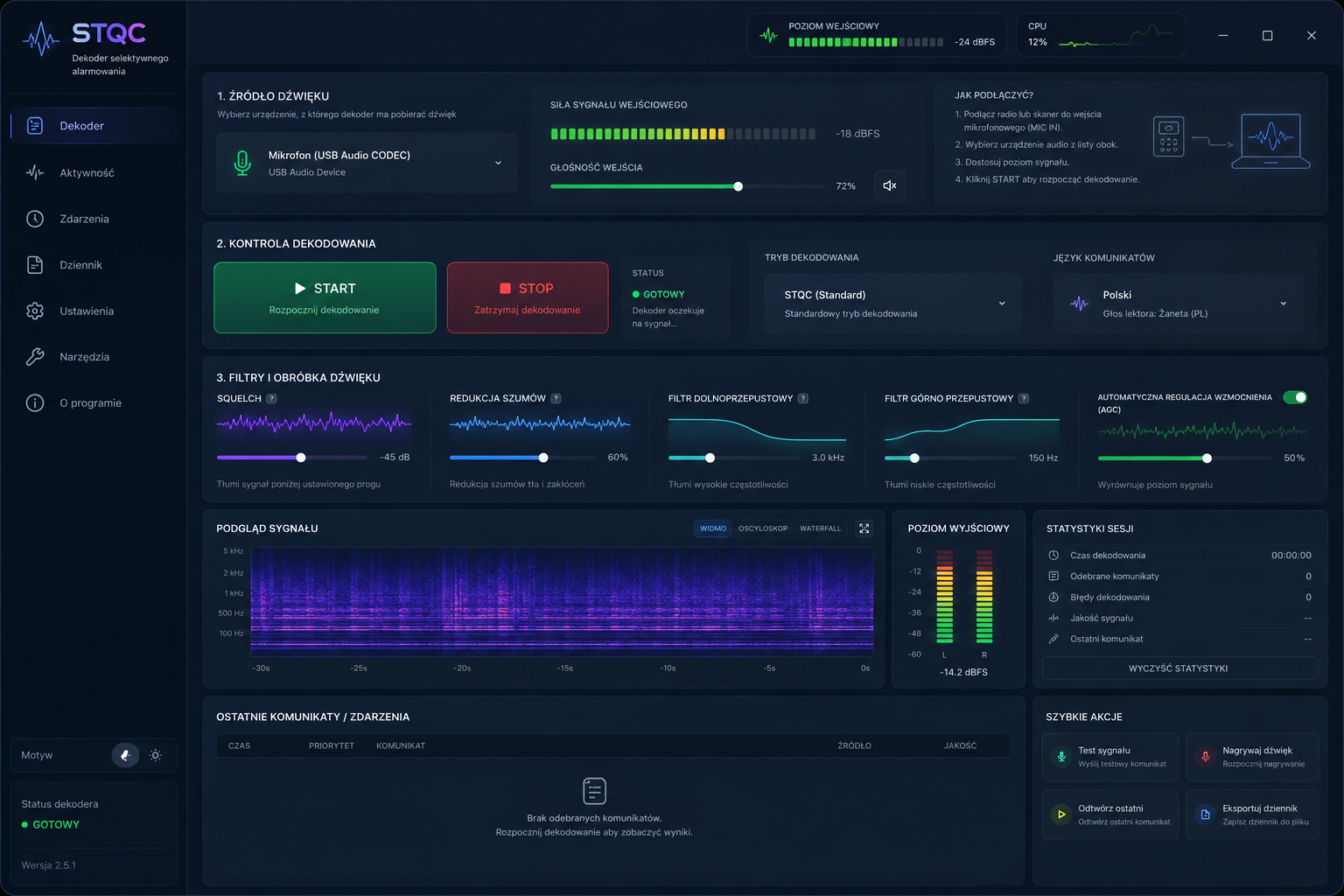This screenshot has height=896, width=1344.
Task: Click the message icon beside Odebrane komunikaty
Action: pos(1053,577)
